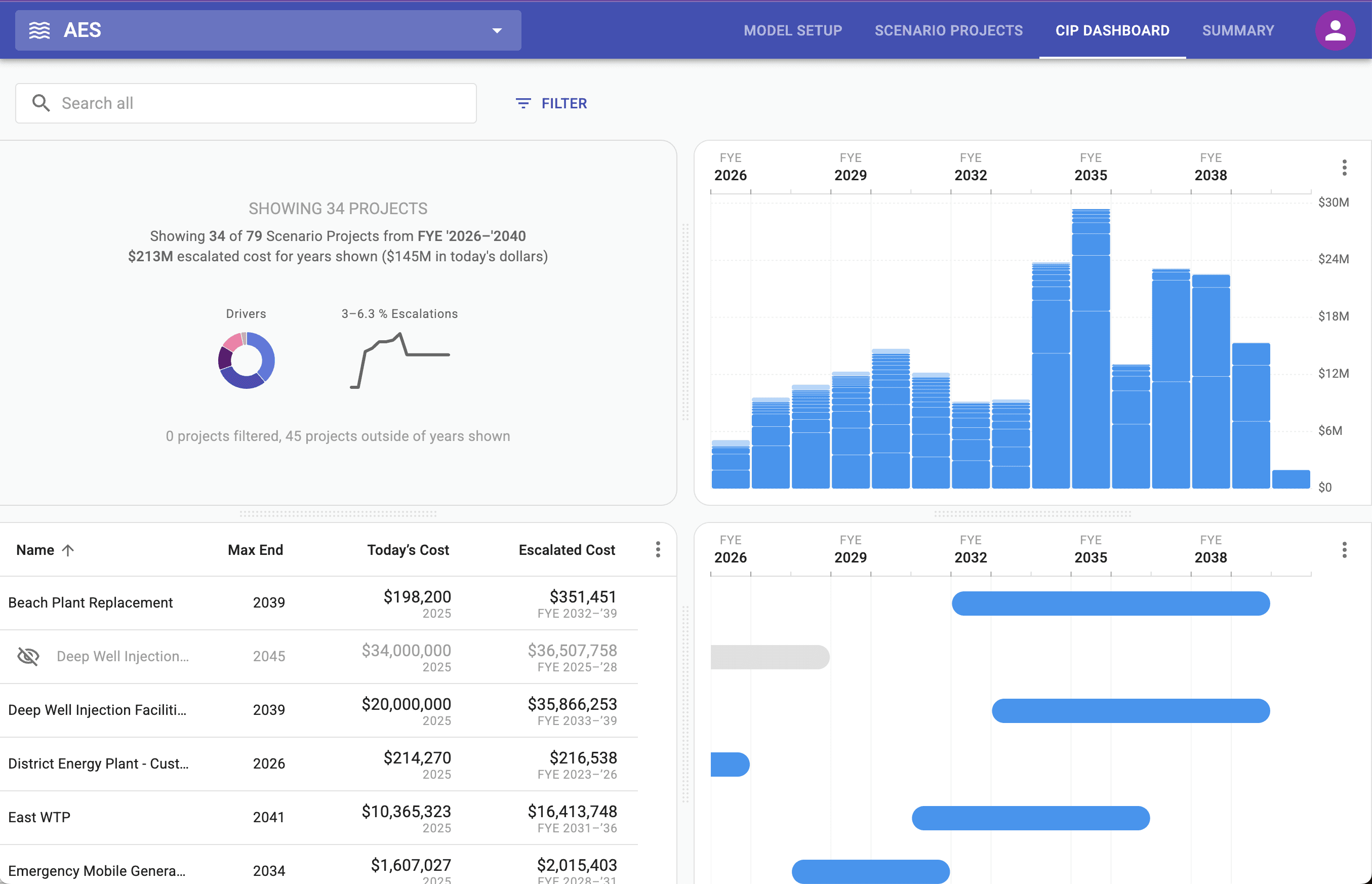This screenshot has height=884, width=1372.
Task: Go to the Summary tab
Action: (x=1238, y=30)
